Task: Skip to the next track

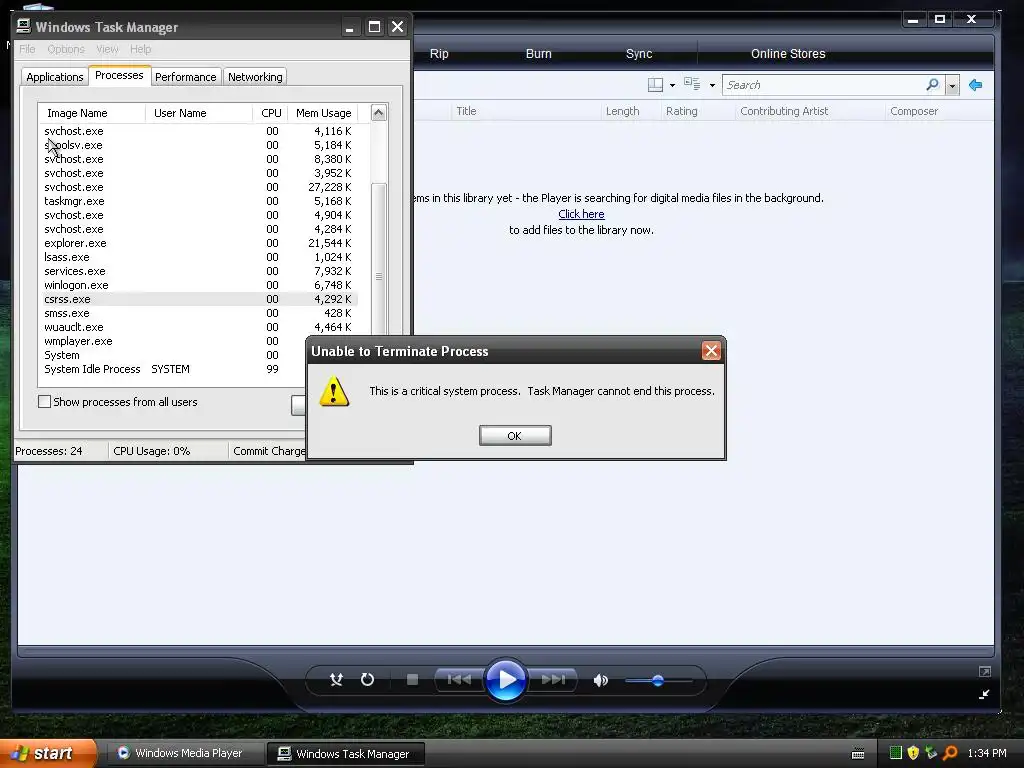Action: tap(552, 680)
